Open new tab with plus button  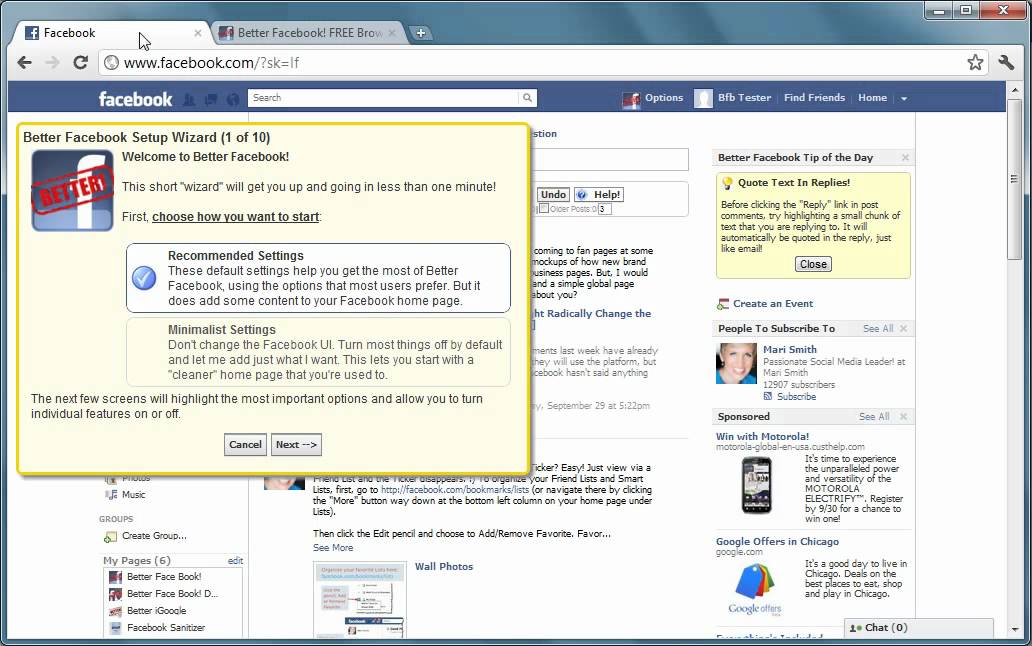pyautogui.click(x=420, y=33)
